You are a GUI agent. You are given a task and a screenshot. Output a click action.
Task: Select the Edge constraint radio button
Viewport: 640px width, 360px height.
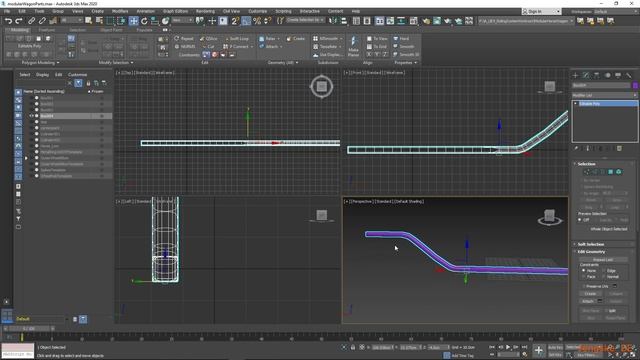[604, 270]
